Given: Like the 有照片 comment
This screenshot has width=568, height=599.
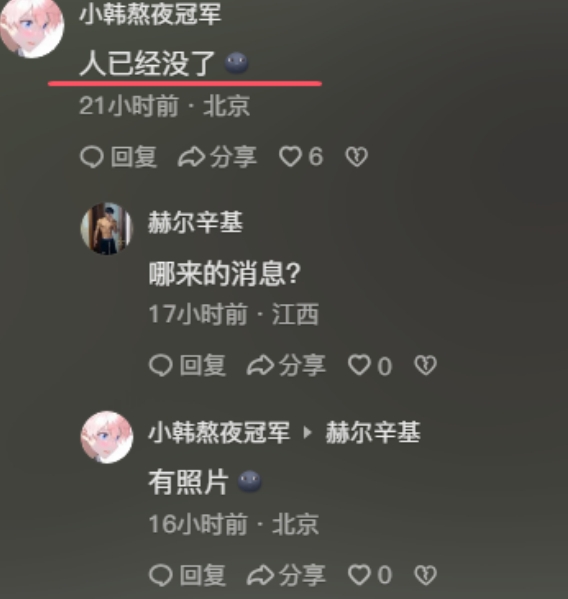Looking at the screenshot, I should 359,575.
